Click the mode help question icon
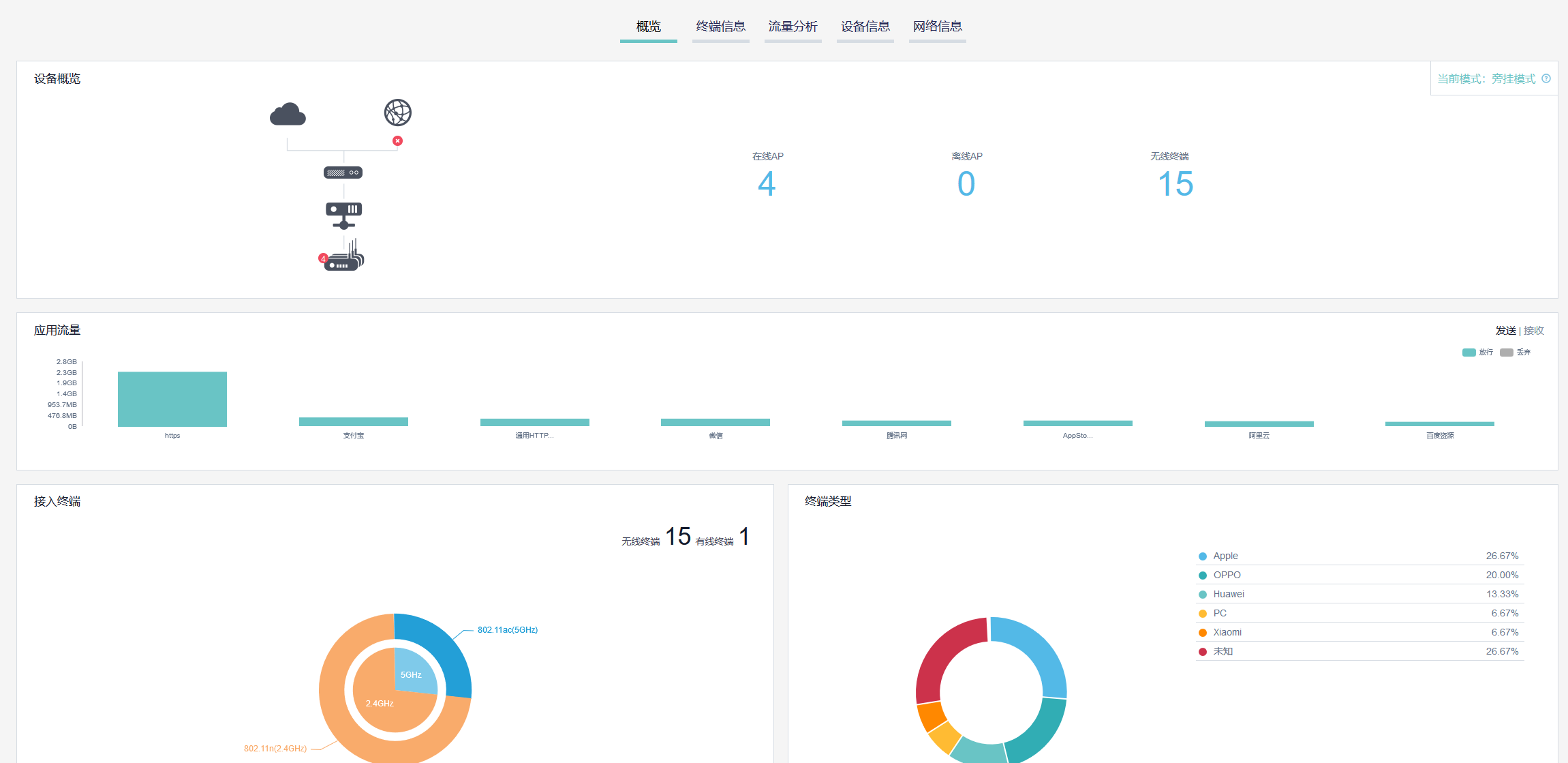 (1546, 78)
